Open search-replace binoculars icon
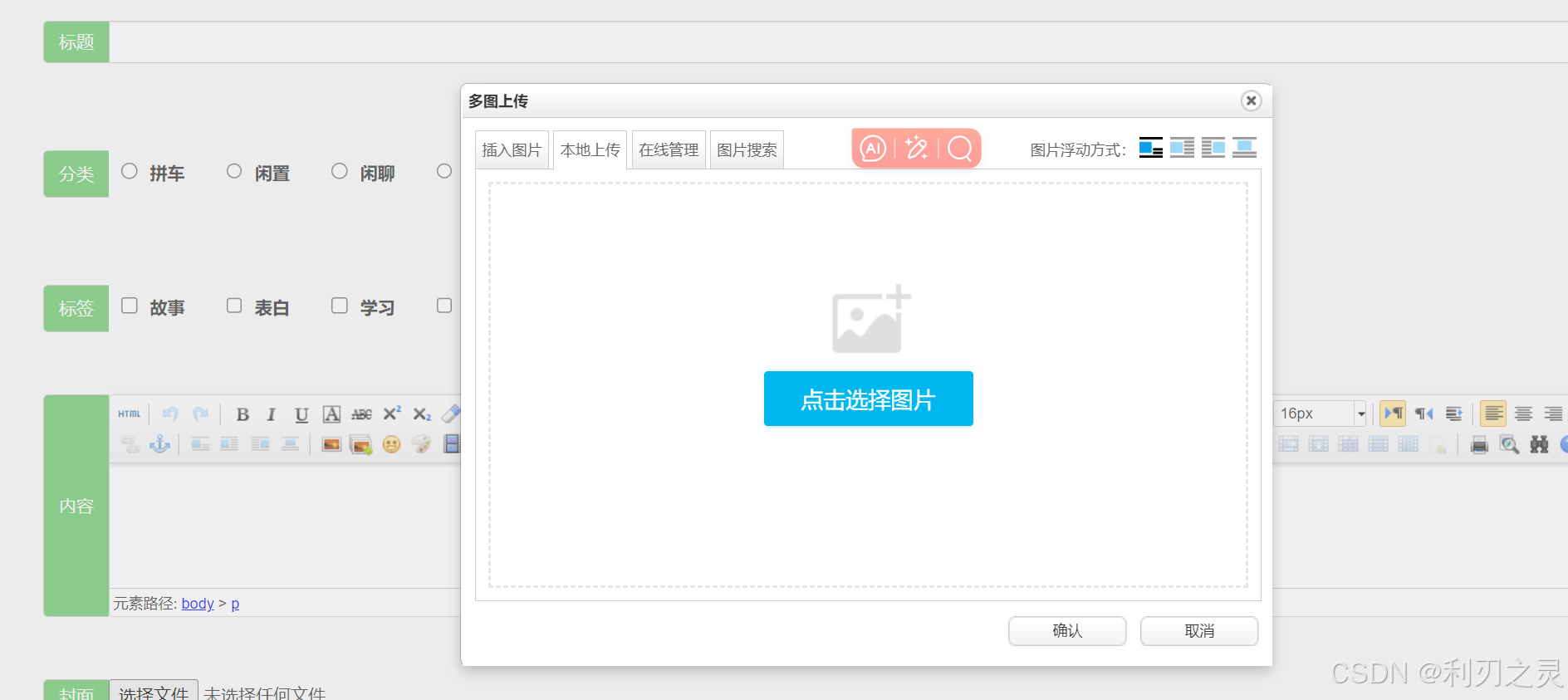The height and width of the screenshot is (700, 1568). click(x=1539, y=444)
